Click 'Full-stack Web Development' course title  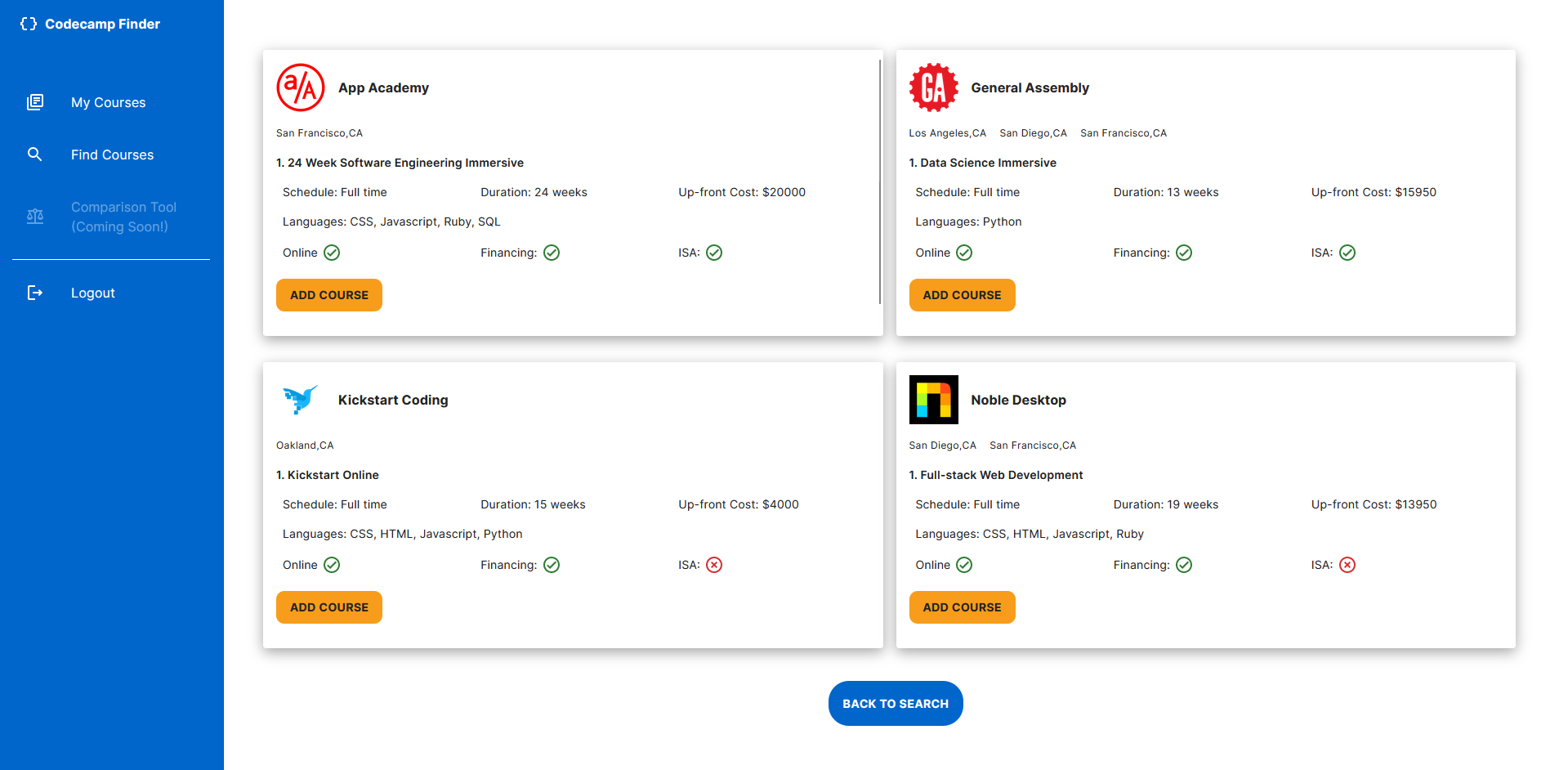click(1001, 475)
